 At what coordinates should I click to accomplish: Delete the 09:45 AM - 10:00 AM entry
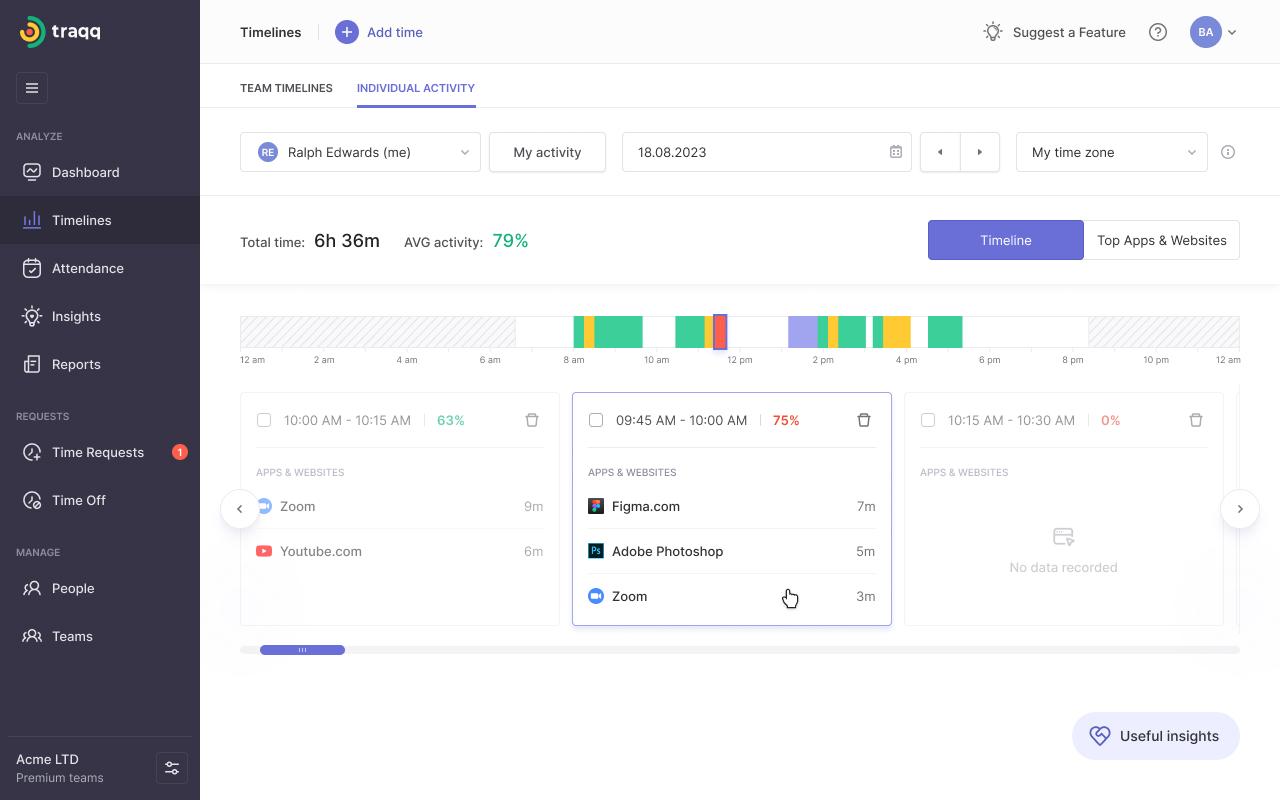pyautogui.click(x=864, y=420)
